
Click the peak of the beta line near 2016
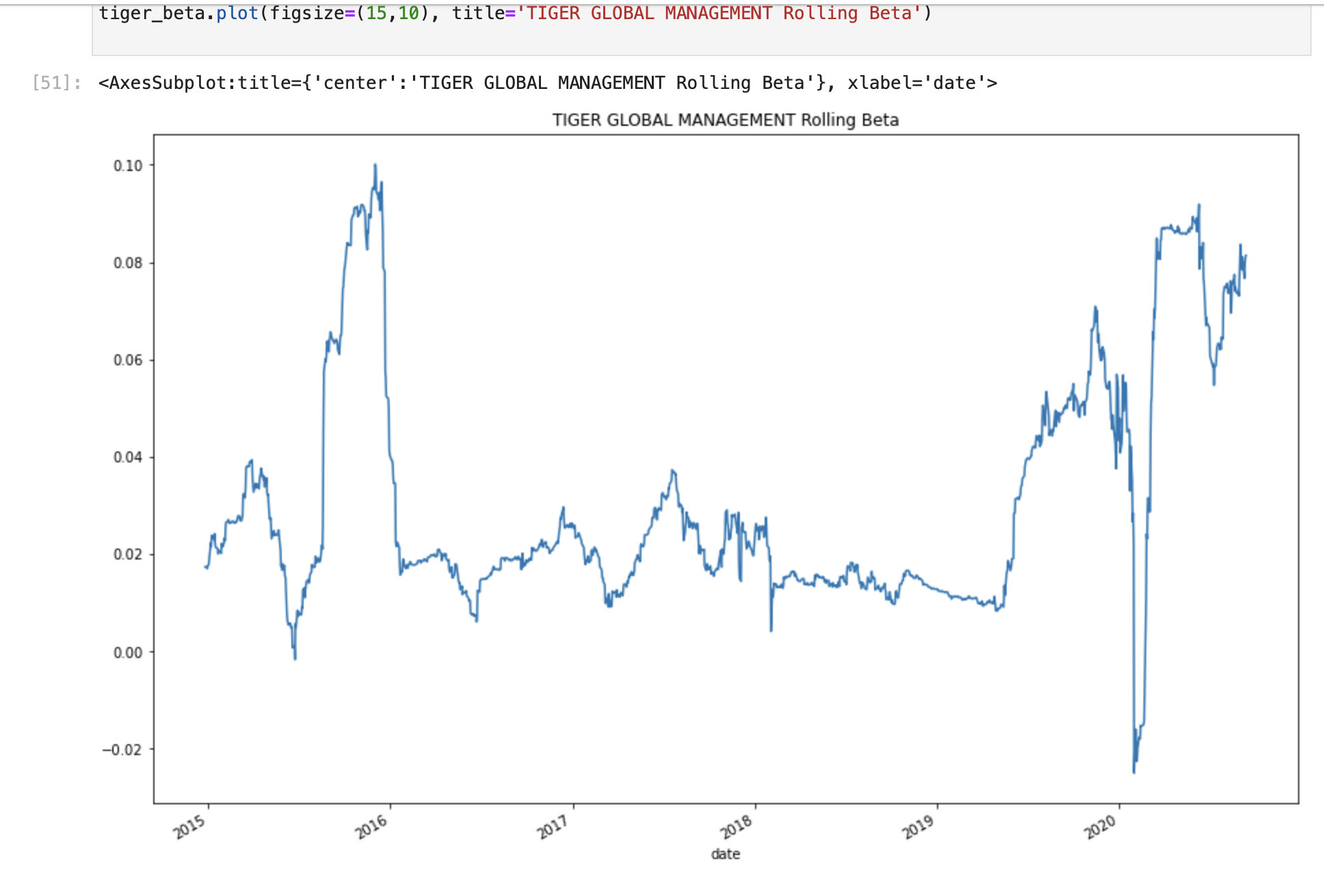(x=374, y=164)
